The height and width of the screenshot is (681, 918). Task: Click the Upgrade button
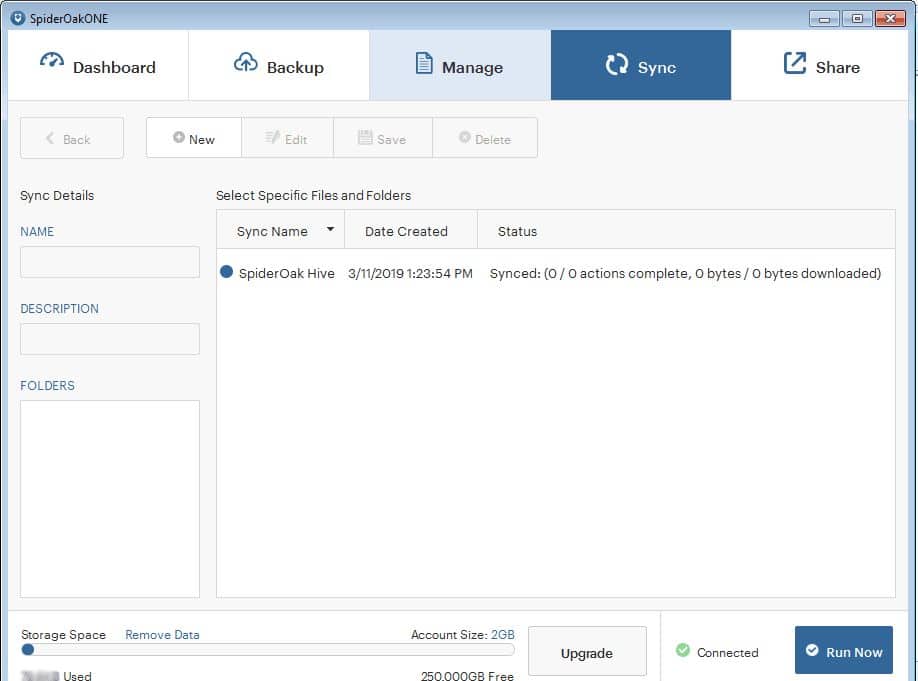(587, 651)
